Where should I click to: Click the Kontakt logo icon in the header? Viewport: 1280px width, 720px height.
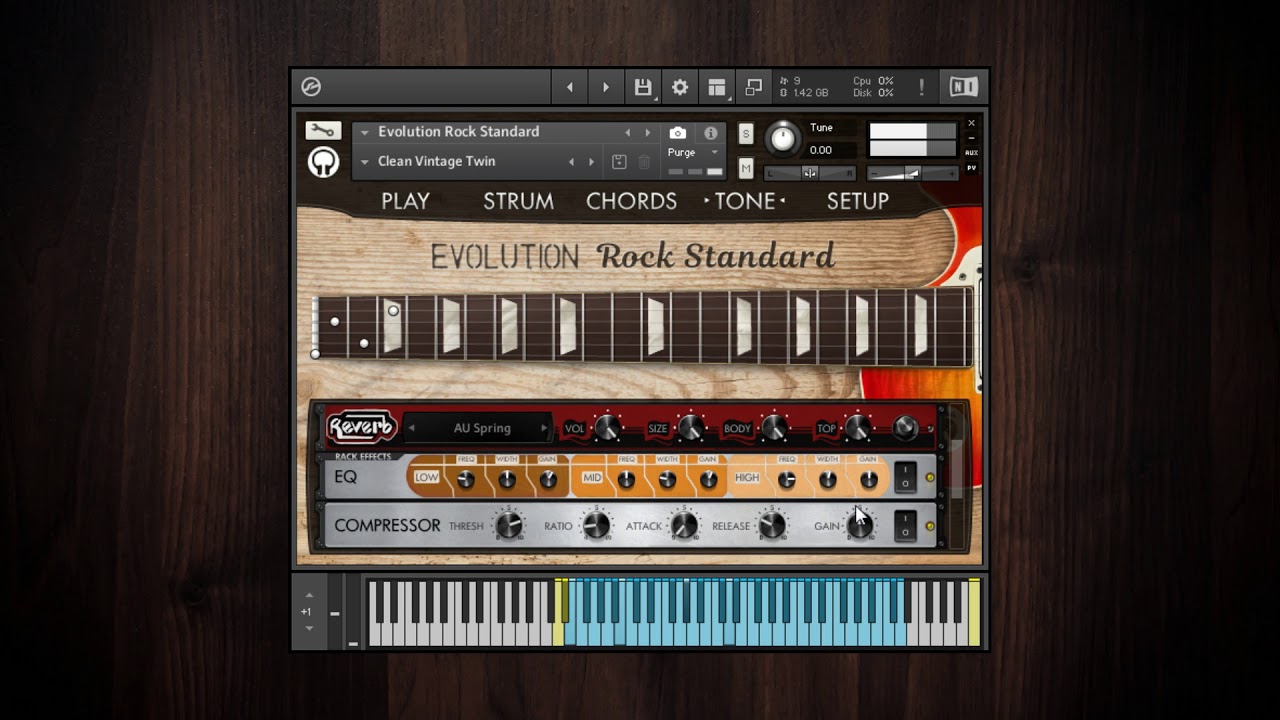311,87
